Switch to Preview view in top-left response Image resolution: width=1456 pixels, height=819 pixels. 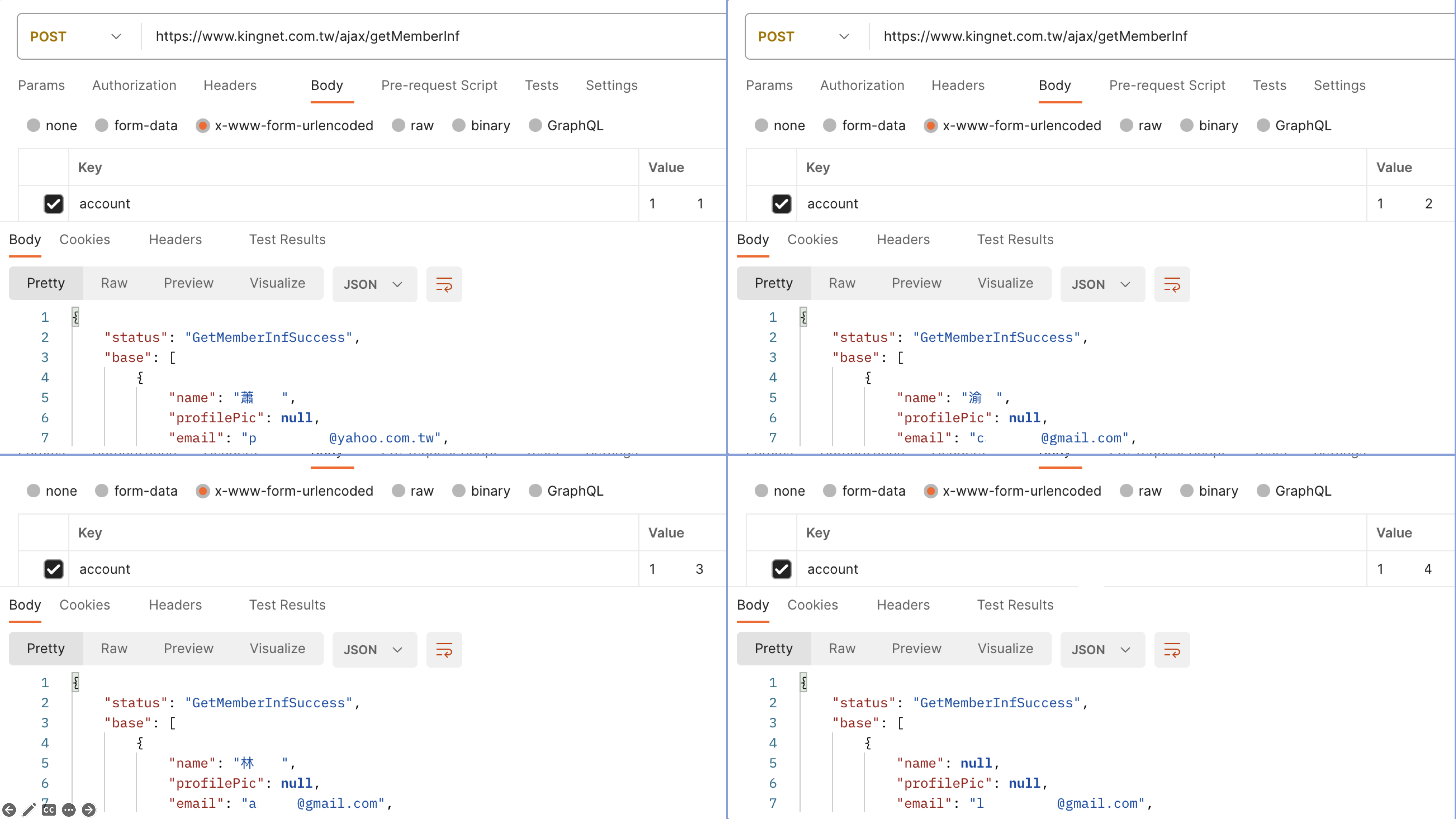click(x=189, y=283)
